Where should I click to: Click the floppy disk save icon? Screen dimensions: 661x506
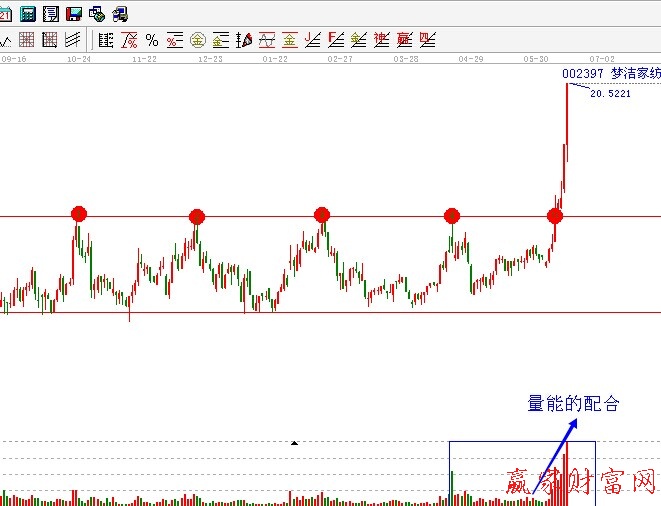click(x=73, y=14)
